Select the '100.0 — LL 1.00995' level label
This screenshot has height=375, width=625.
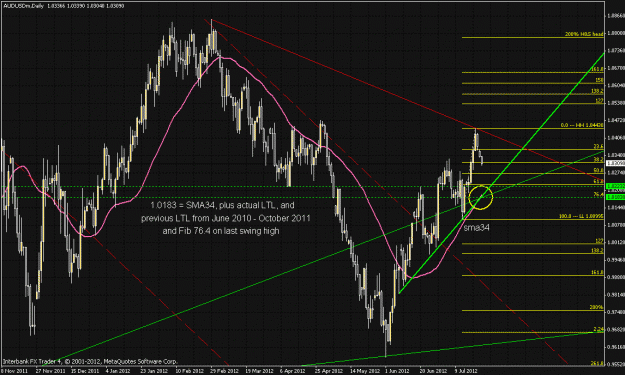[581, 216]
